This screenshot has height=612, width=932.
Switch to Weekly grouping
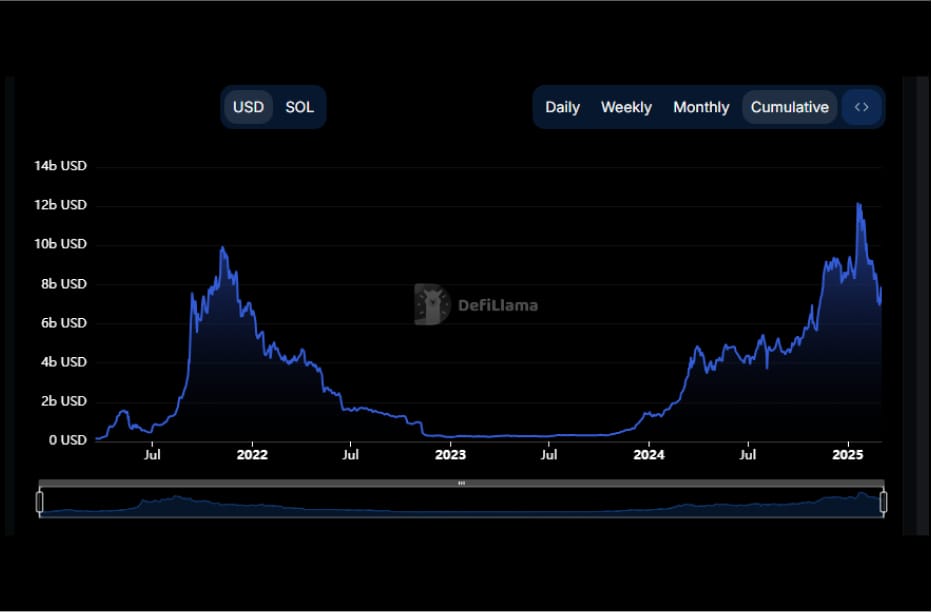point(626,107)
